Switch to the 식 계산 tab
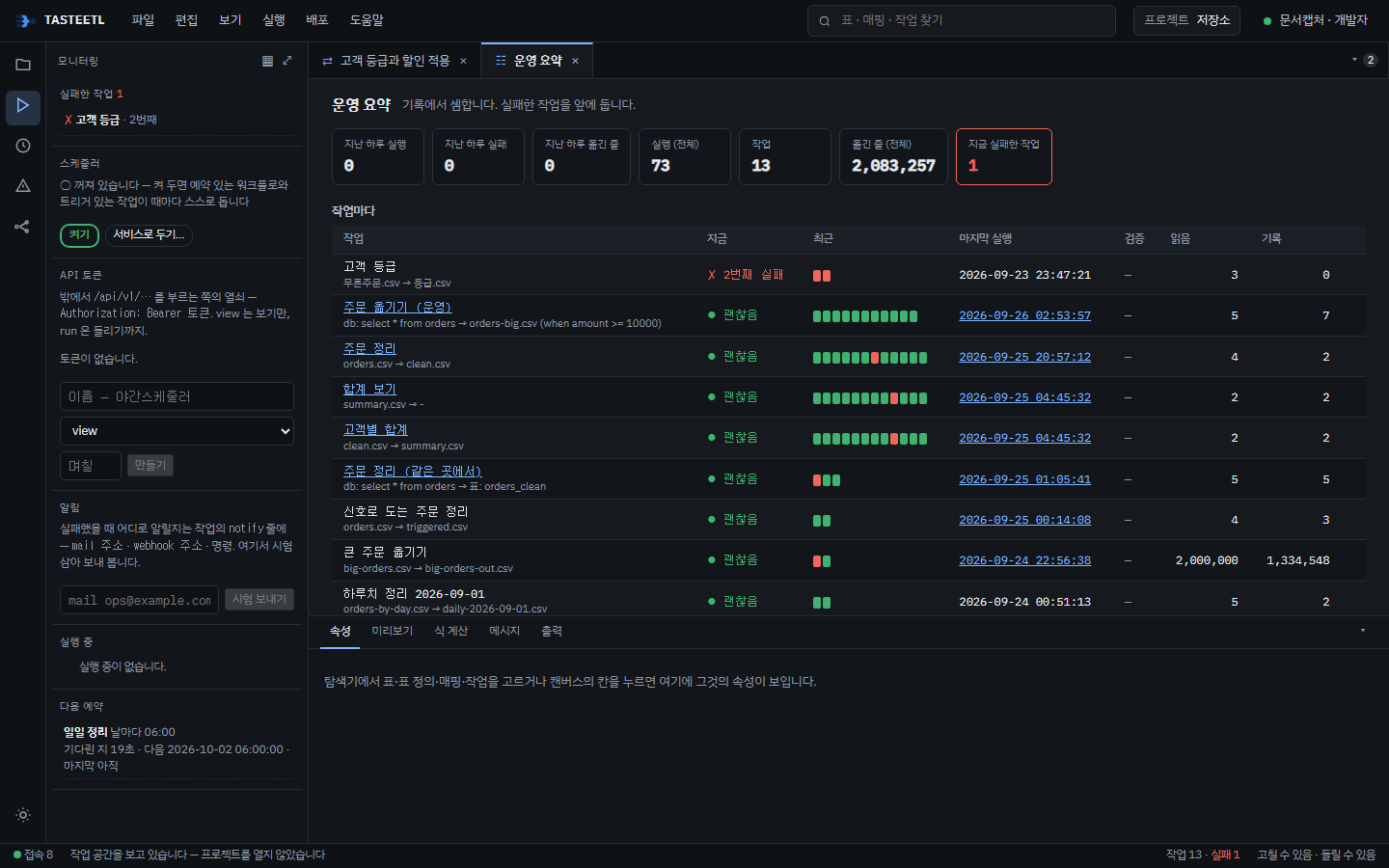This screenshot has width=1389, height=868. pos(450,631)
